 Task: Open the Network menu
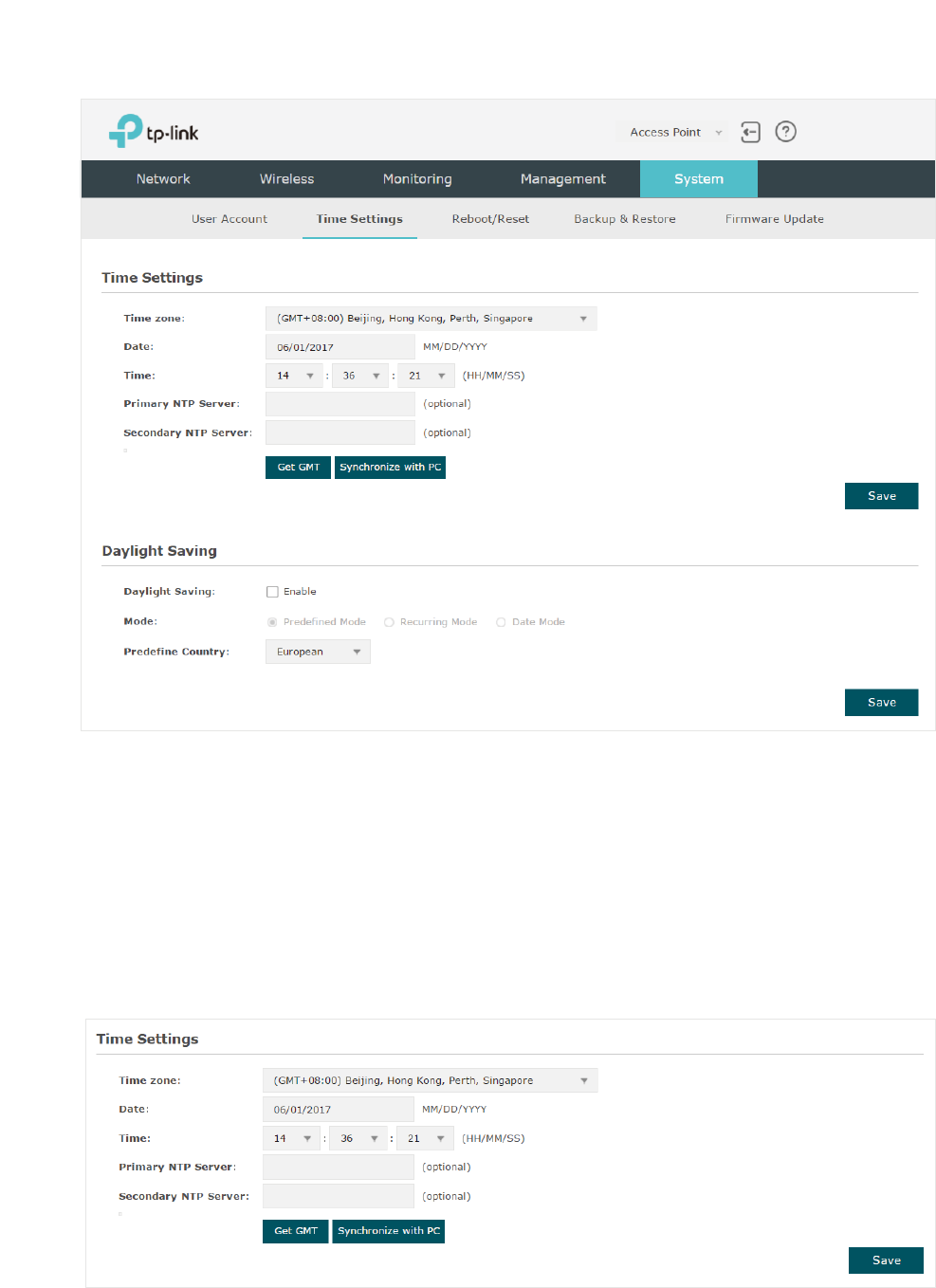click(163, 179)
